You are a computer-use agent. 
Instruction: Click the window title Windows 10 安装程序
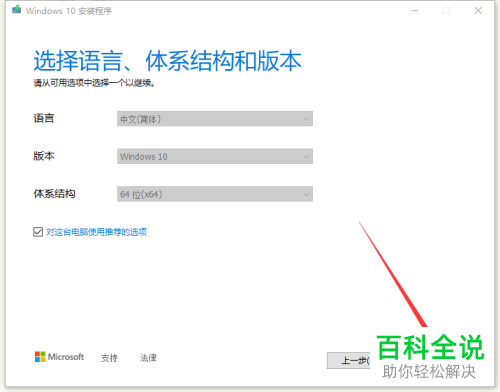69,11
